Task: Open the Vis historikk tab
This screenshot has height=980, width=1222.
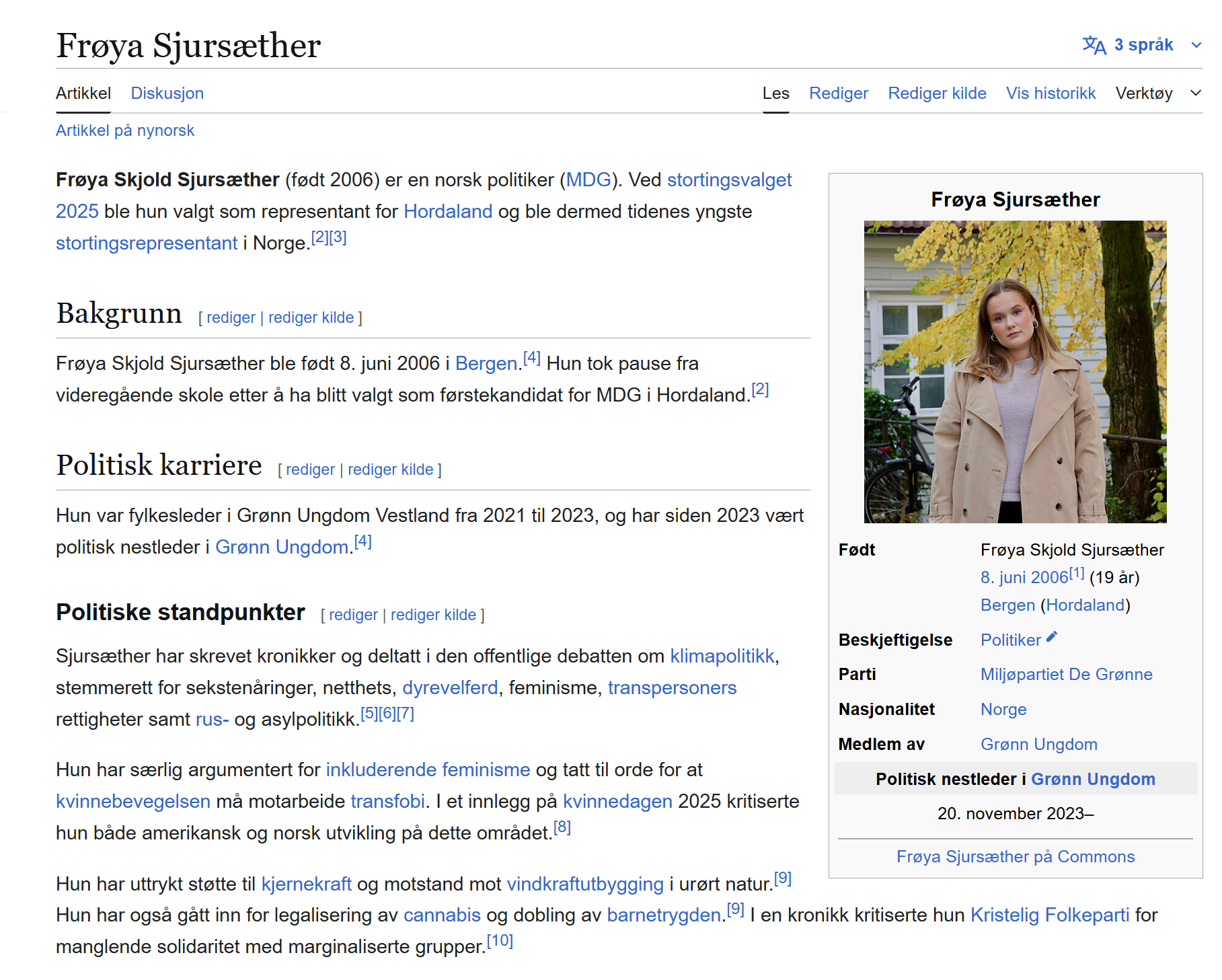Action: (1051, 93)
